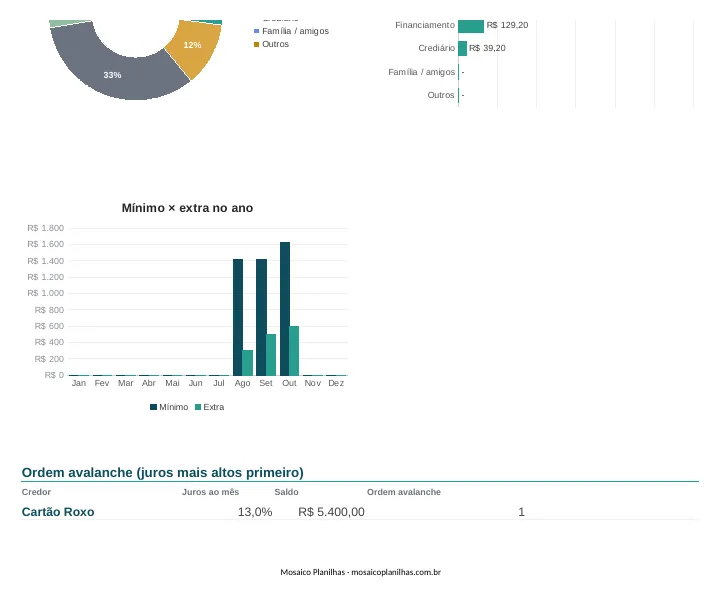
Task: Click the 'Ordem avalanche' column header
Action: coord(404,492)
